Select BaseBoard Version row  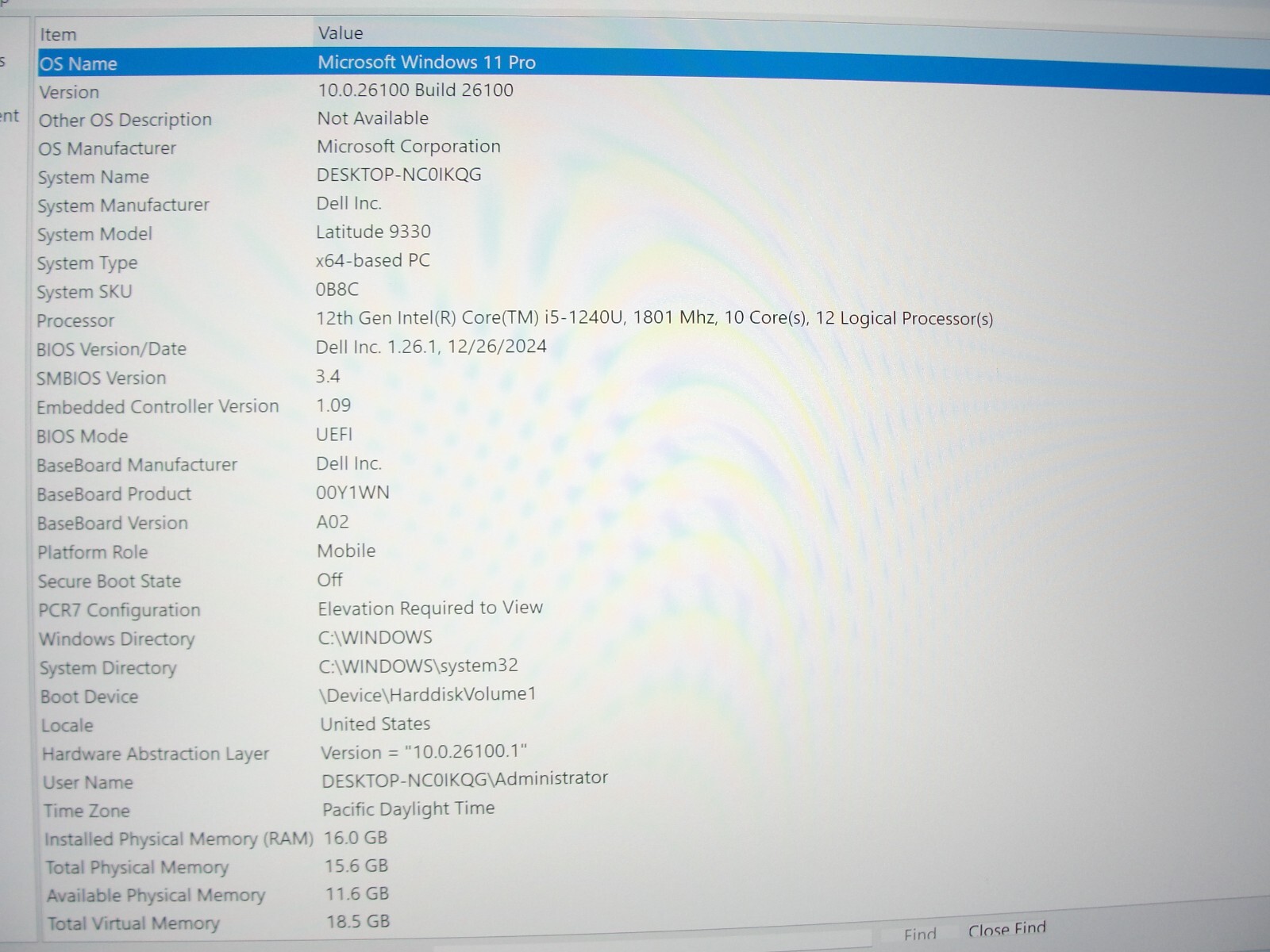coord(112,524)
